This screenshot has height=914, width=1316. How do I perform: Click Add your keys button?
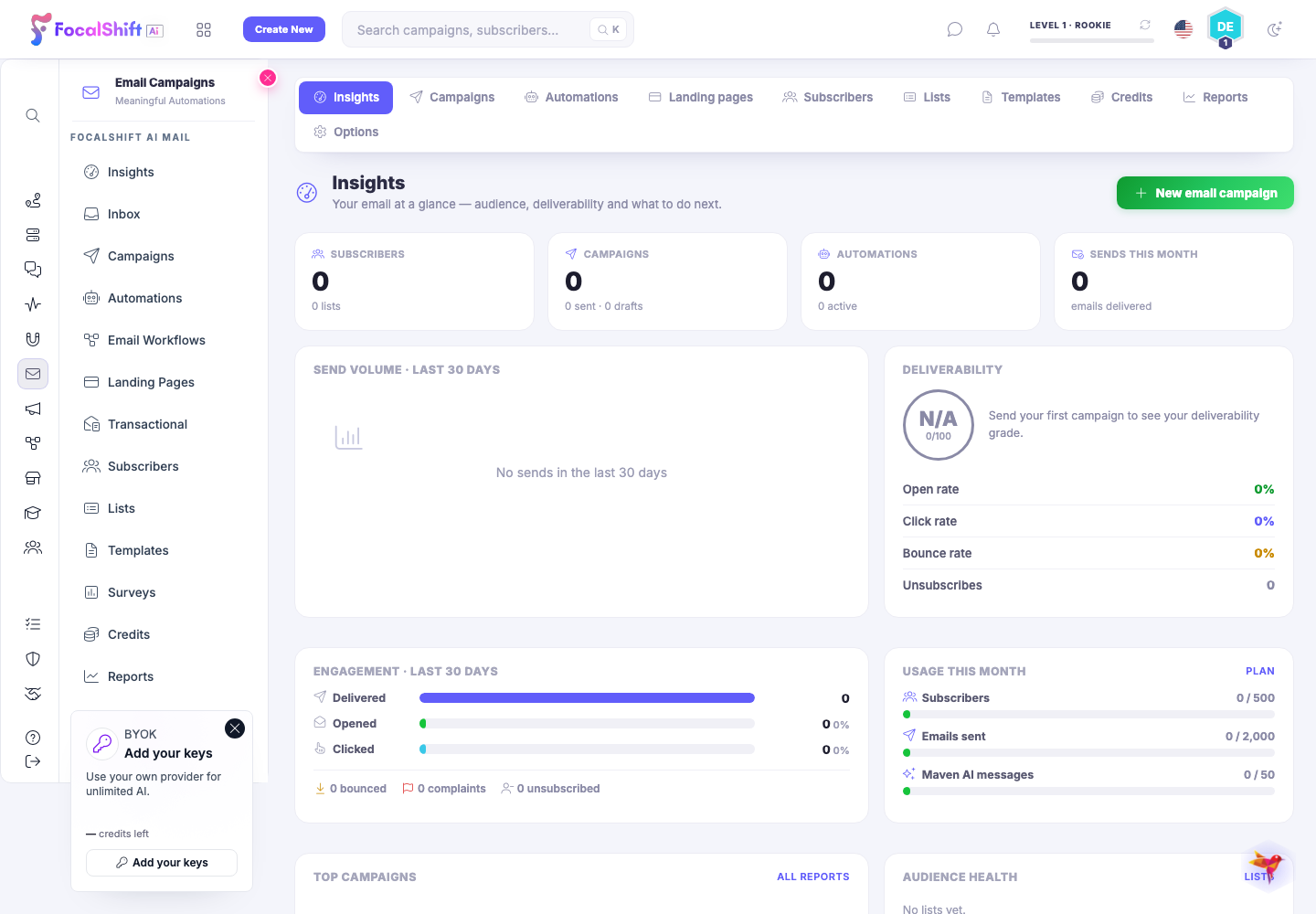pos(162,863)
